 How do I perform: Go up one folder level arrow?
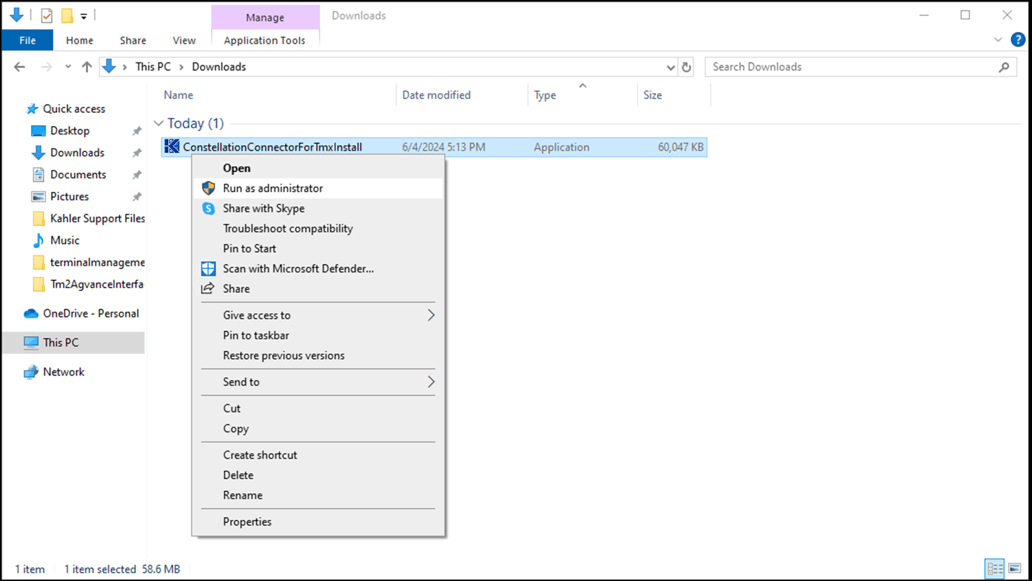coord(87,67)
